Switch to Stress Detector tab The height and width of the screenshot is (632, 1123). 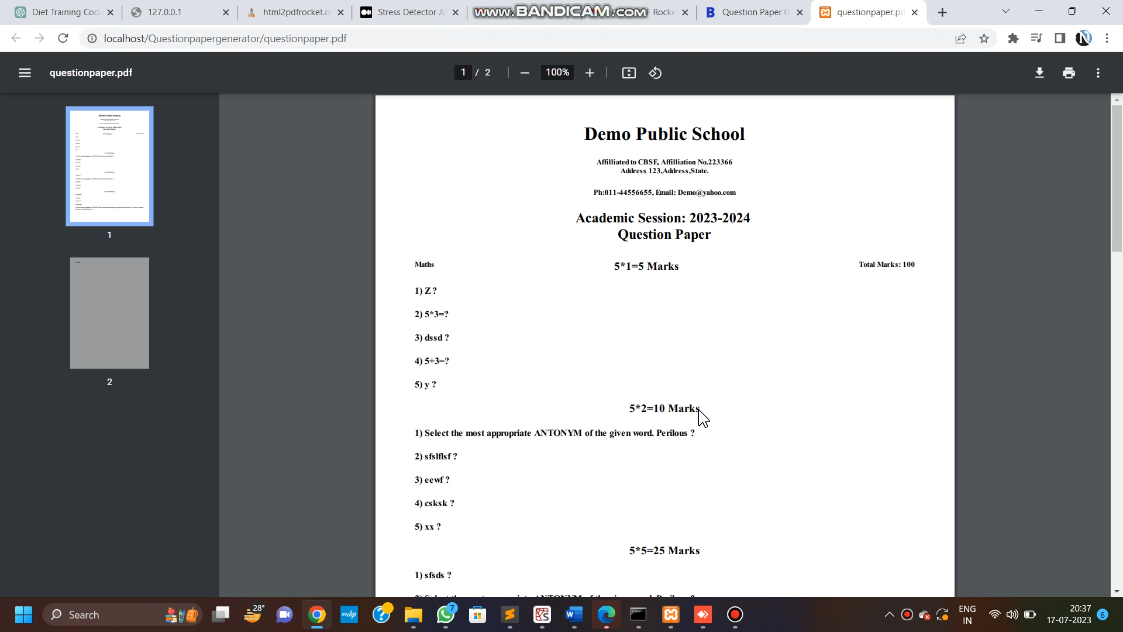409,12
